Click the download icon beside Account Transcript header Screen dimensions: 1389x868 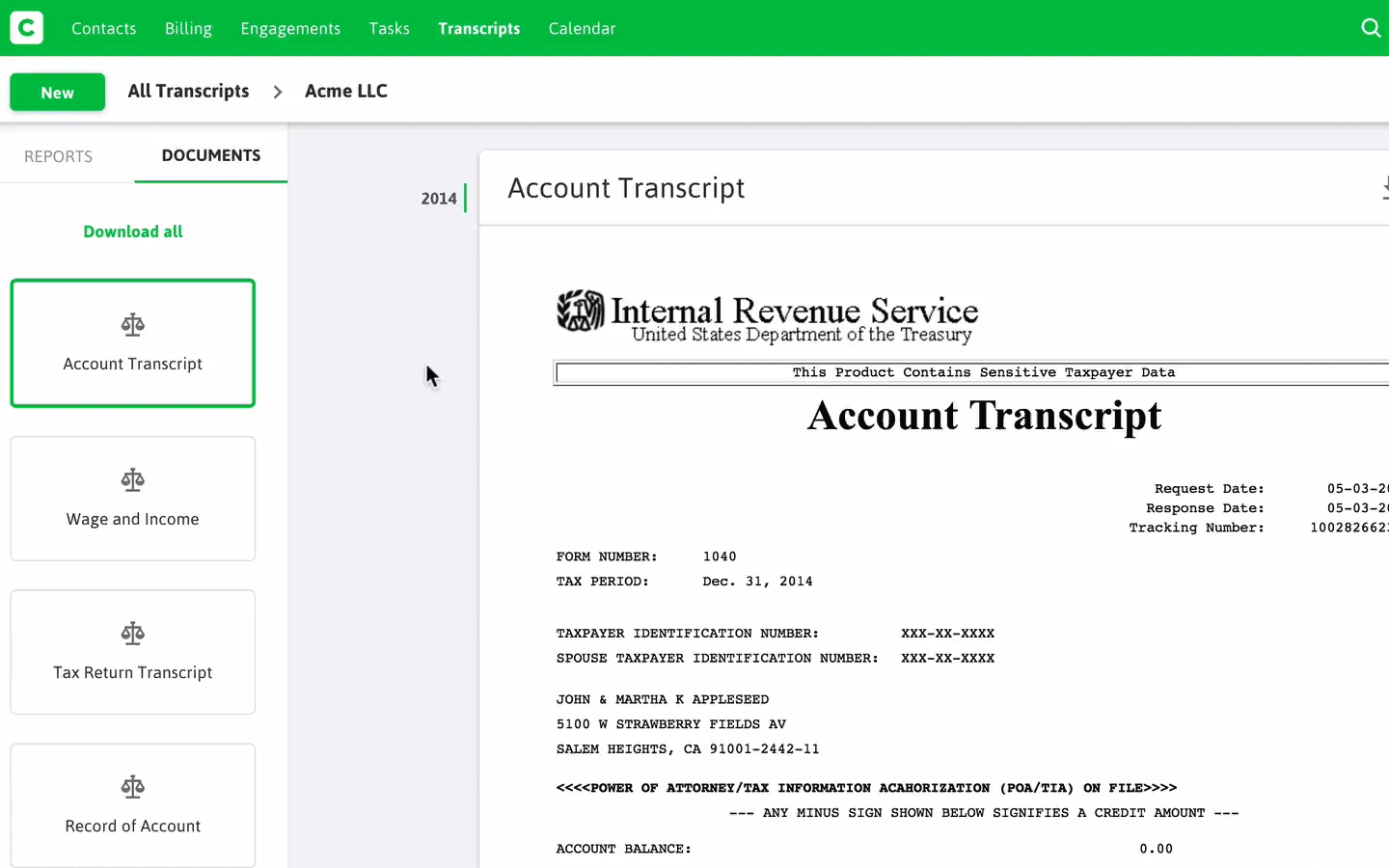pos(1385,188)
